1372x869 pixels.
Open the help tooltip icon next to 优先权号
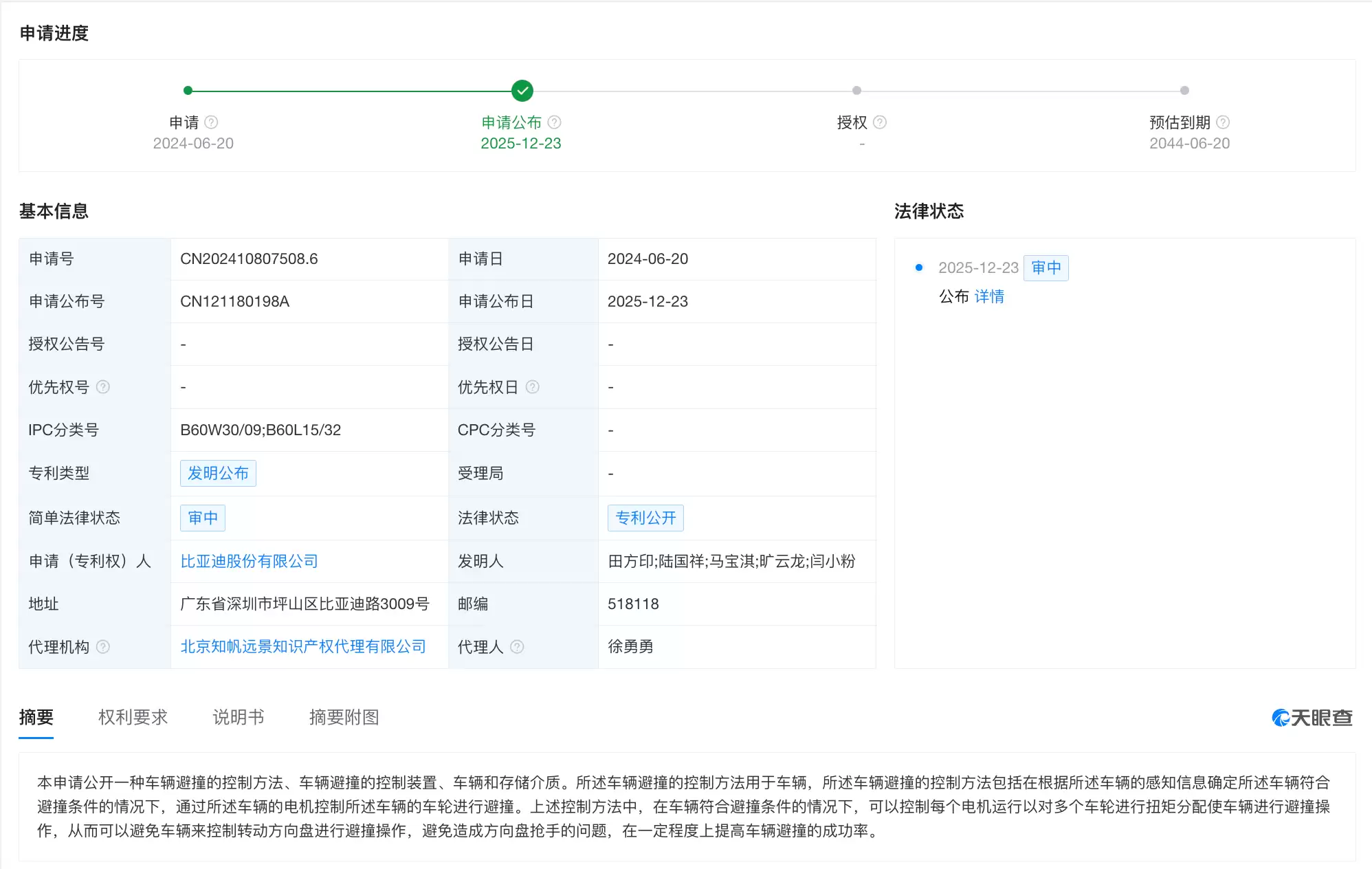coord(104,387)
